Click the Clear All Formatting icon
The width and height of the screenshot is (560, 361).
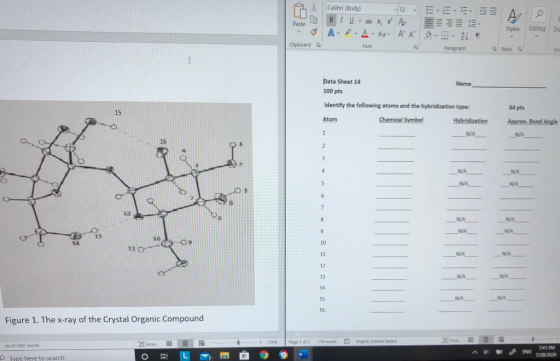(402, 21)
